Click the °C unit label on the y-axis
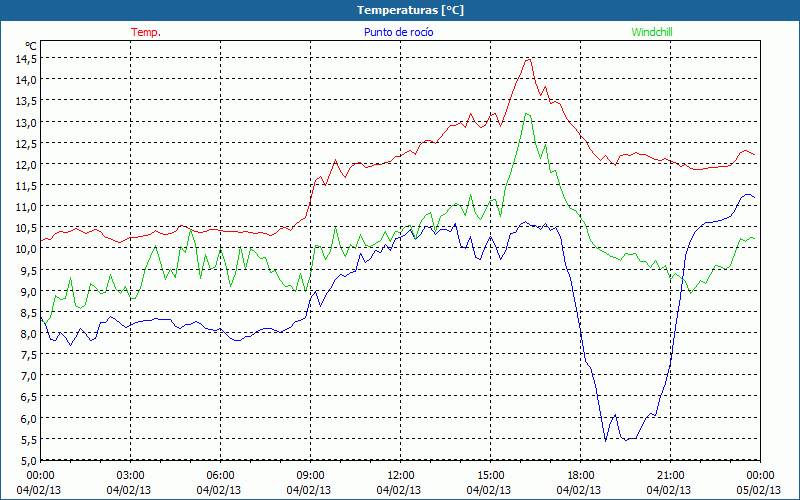 (31, 46)
